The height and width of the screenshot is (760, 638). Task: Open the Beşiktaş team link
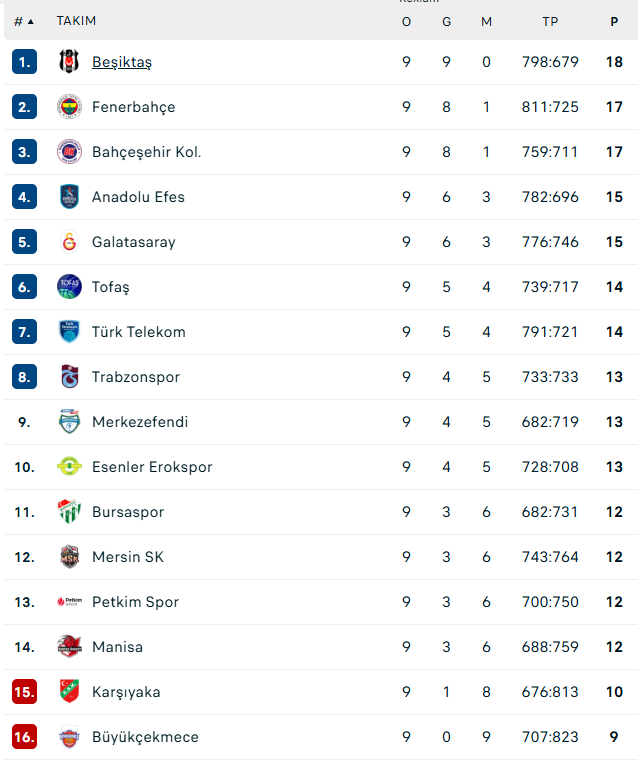[122, 62]
